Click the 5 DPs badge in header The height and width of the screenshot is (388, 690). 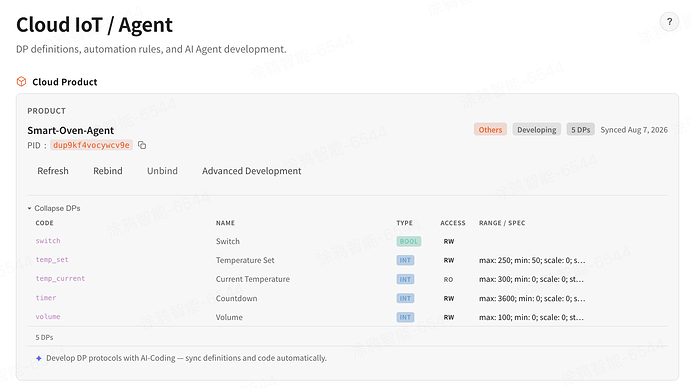click(x=580, y=130)
